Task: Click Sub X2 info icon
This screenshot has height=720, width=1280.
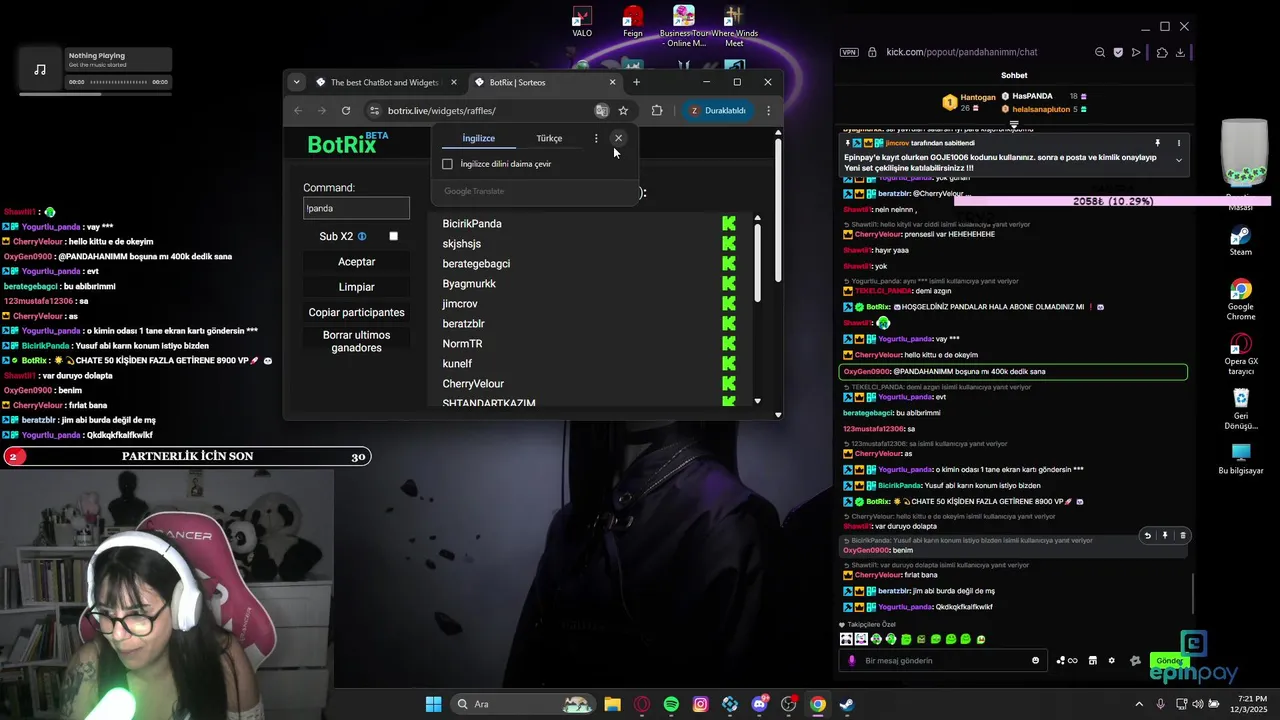Action: tap(362, 237)
